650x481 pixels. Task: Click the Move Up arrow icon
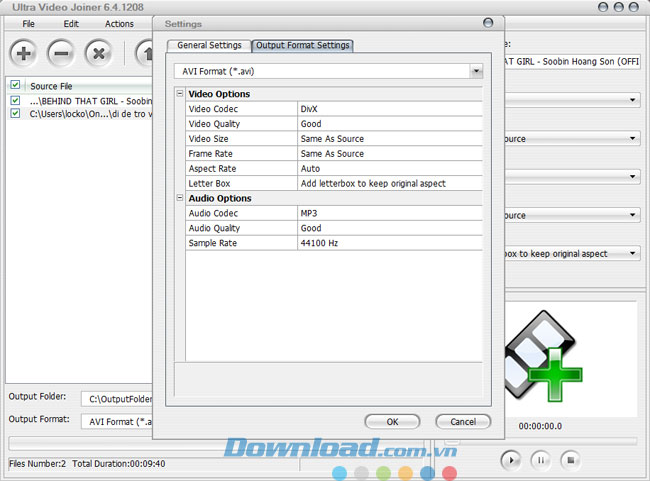(x=145, y=52)
